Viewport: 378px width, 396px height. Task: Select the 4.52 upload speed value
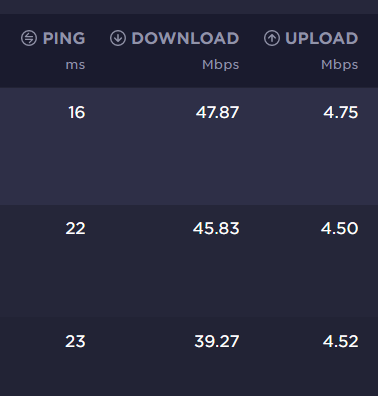tap(341, 342)
